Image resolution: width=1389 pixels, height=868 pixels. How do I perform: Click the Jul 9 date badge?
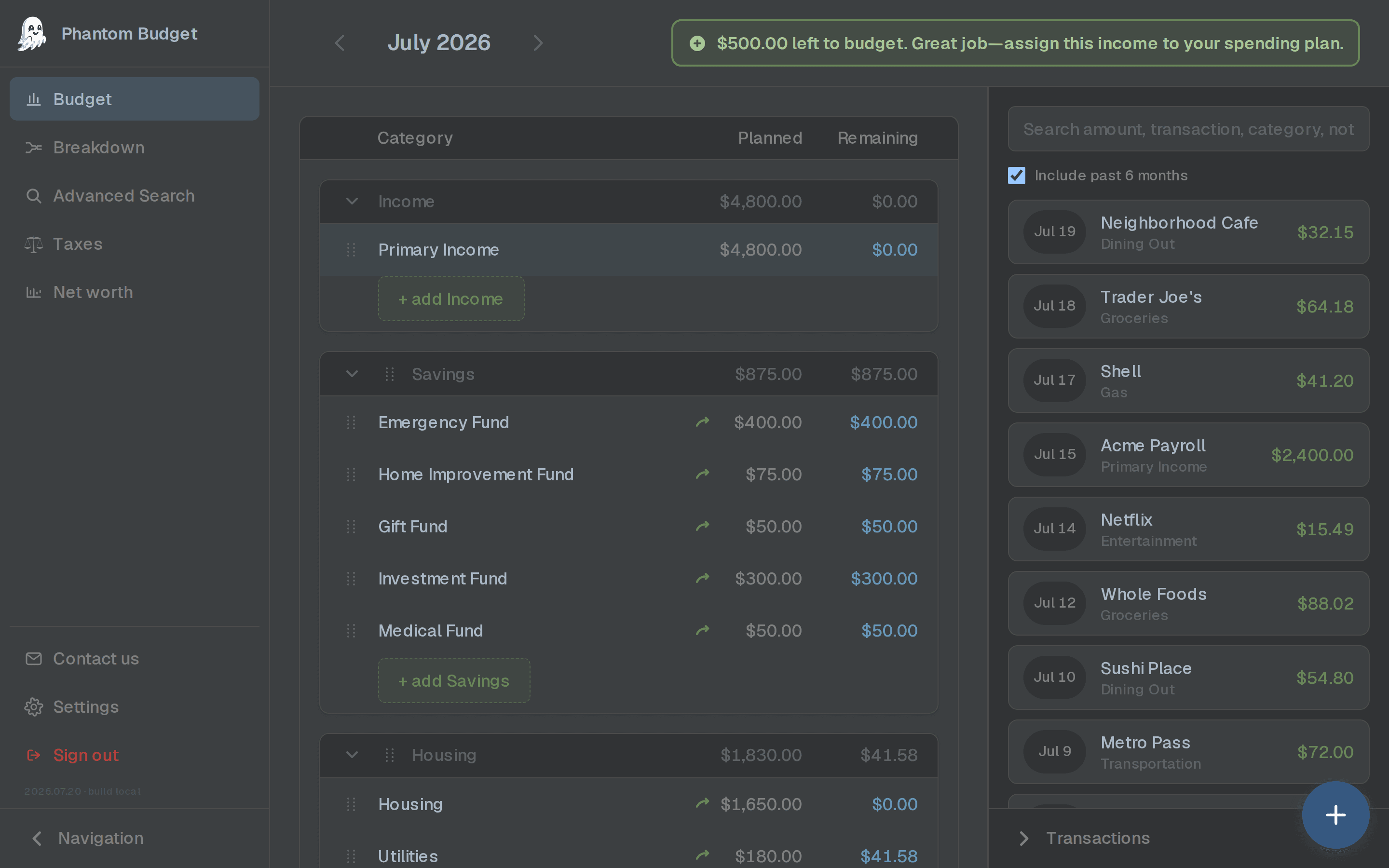1054,751
